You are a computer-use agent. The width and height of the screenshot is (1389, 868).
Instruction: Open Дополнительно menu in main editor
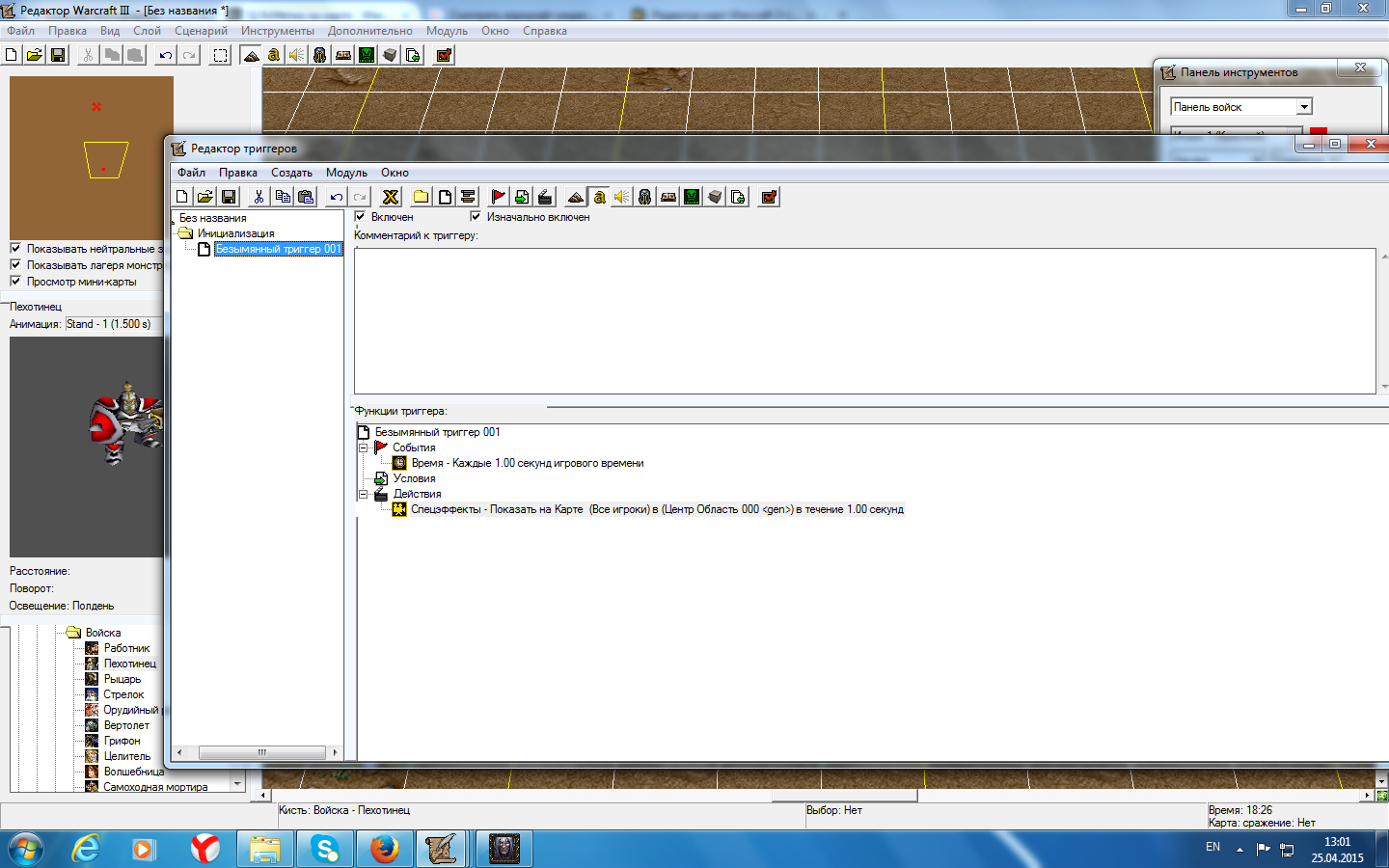tap(369, 31)
